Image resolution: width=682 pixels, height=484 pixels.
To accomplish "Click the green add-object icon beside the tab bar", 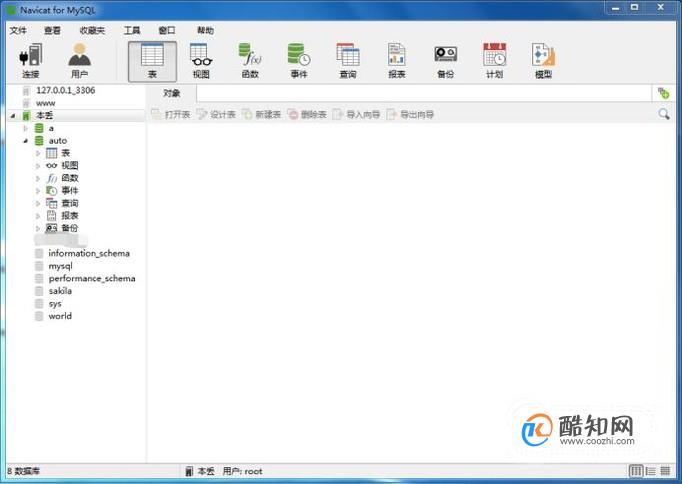I will coord(663,93).
